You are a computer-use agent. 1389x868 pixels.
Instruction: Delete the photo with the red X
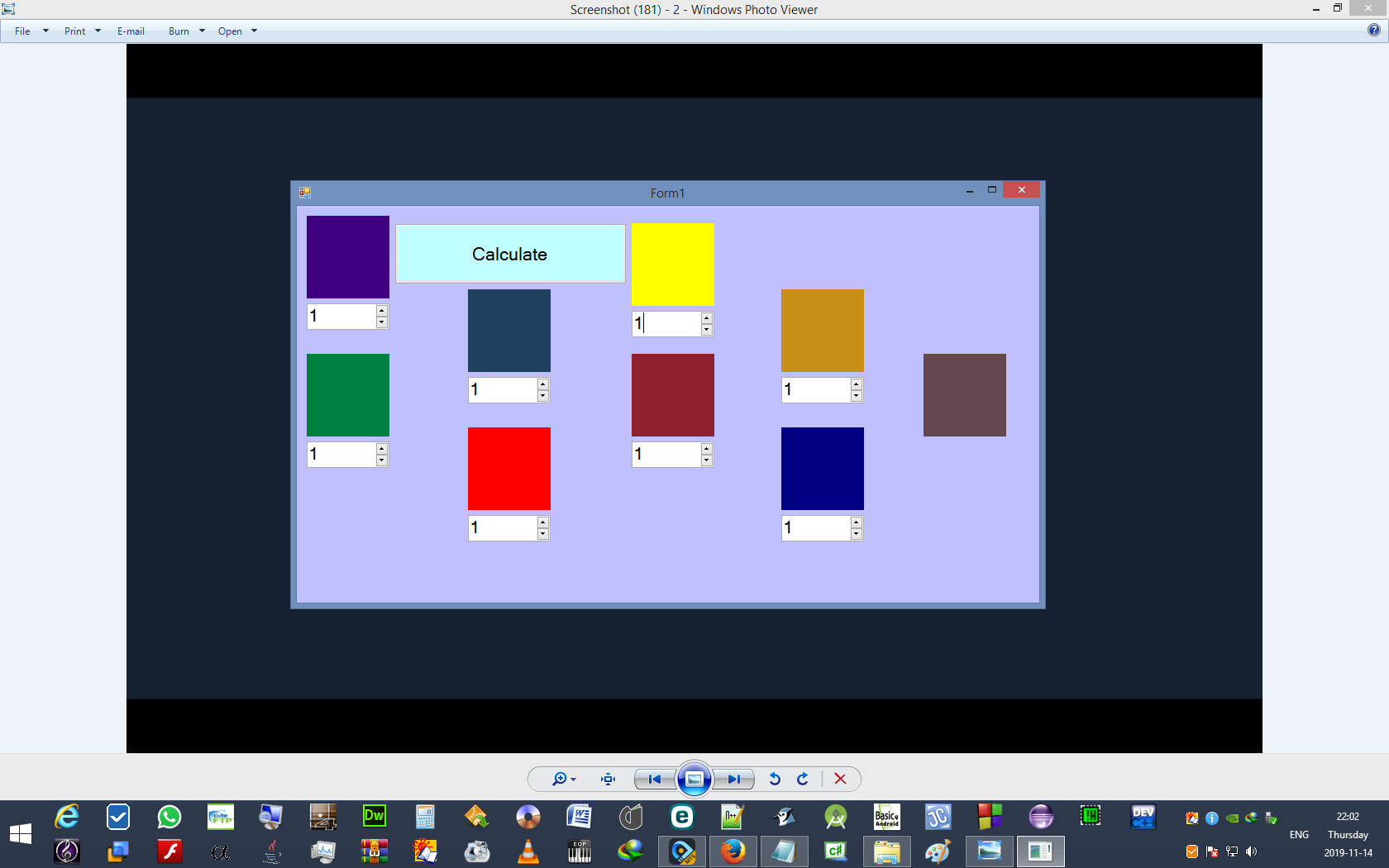[840, 779]
